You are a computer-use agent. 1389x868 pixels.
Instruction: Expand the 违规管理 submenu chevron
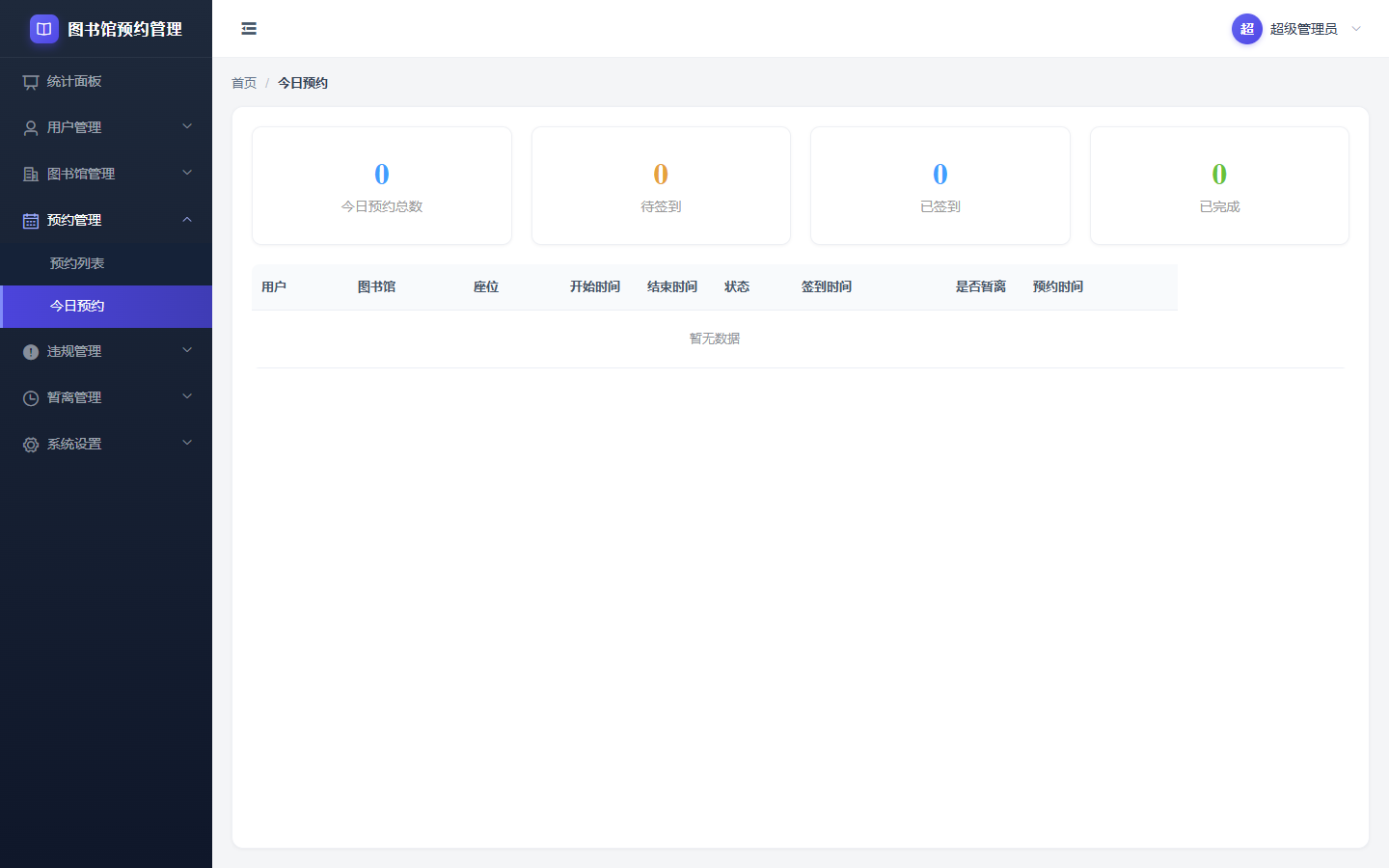click(187, 350)
